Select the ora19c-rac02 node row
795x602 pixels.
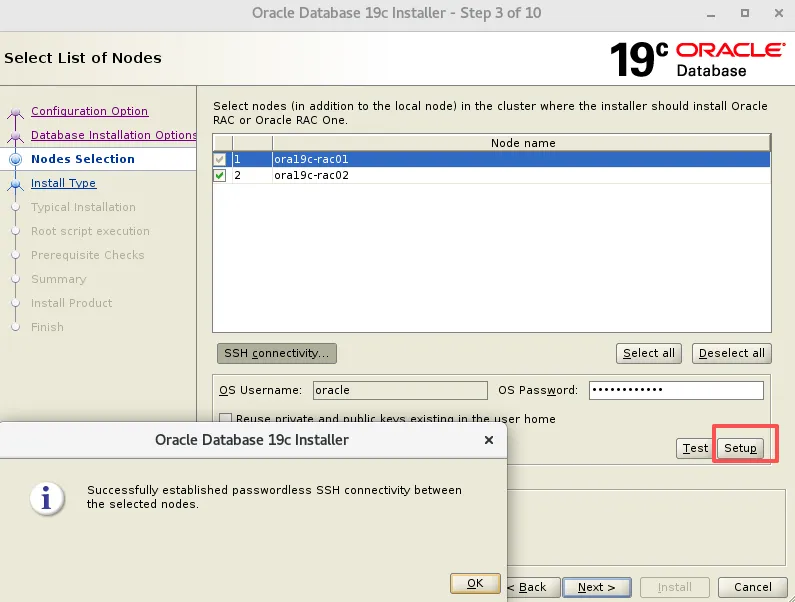click(491, 175)
